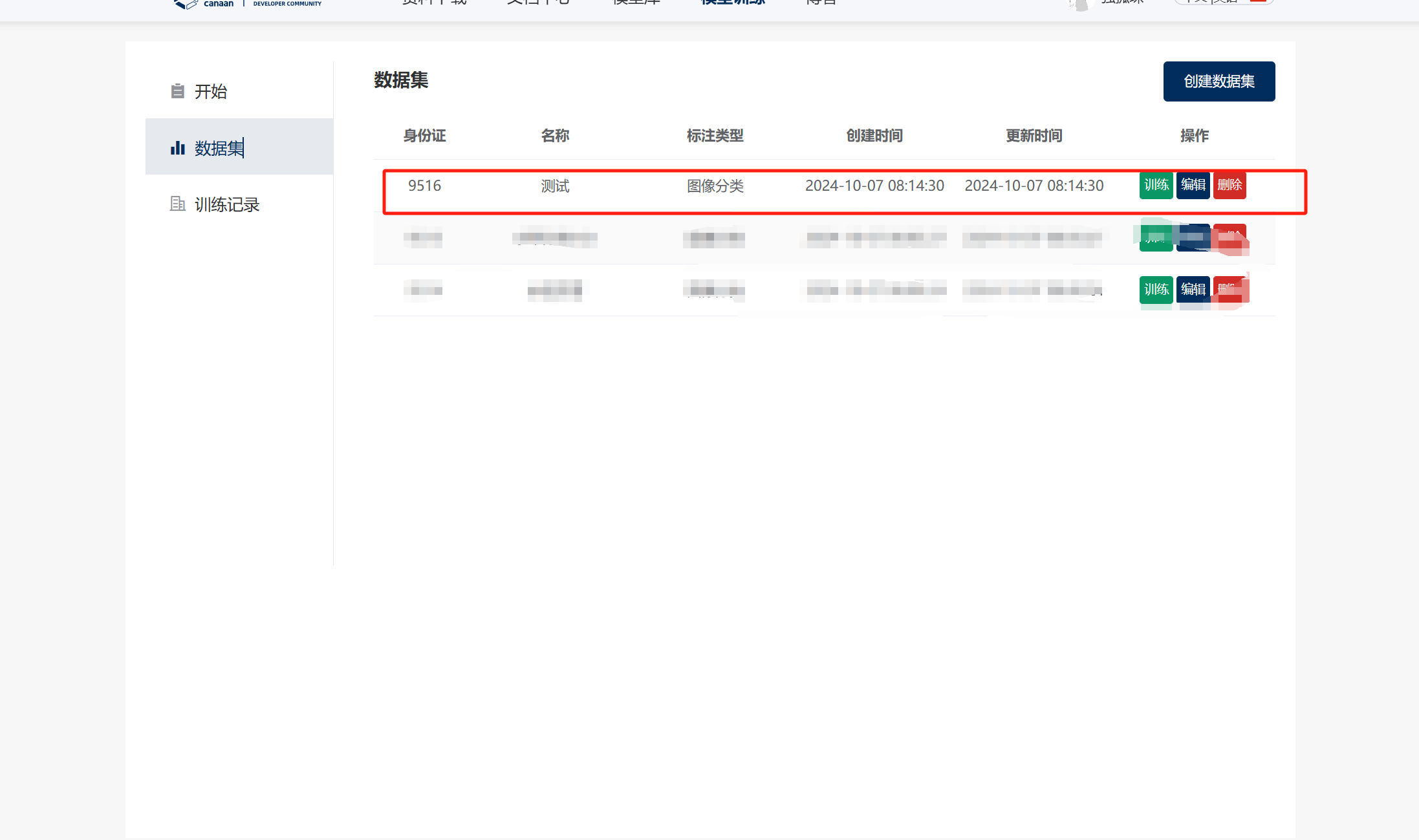Image resolution: width=1419 pixels, height=840 pixels.
Task: Click the 创建数据集 button
Action: point(1219,81)
